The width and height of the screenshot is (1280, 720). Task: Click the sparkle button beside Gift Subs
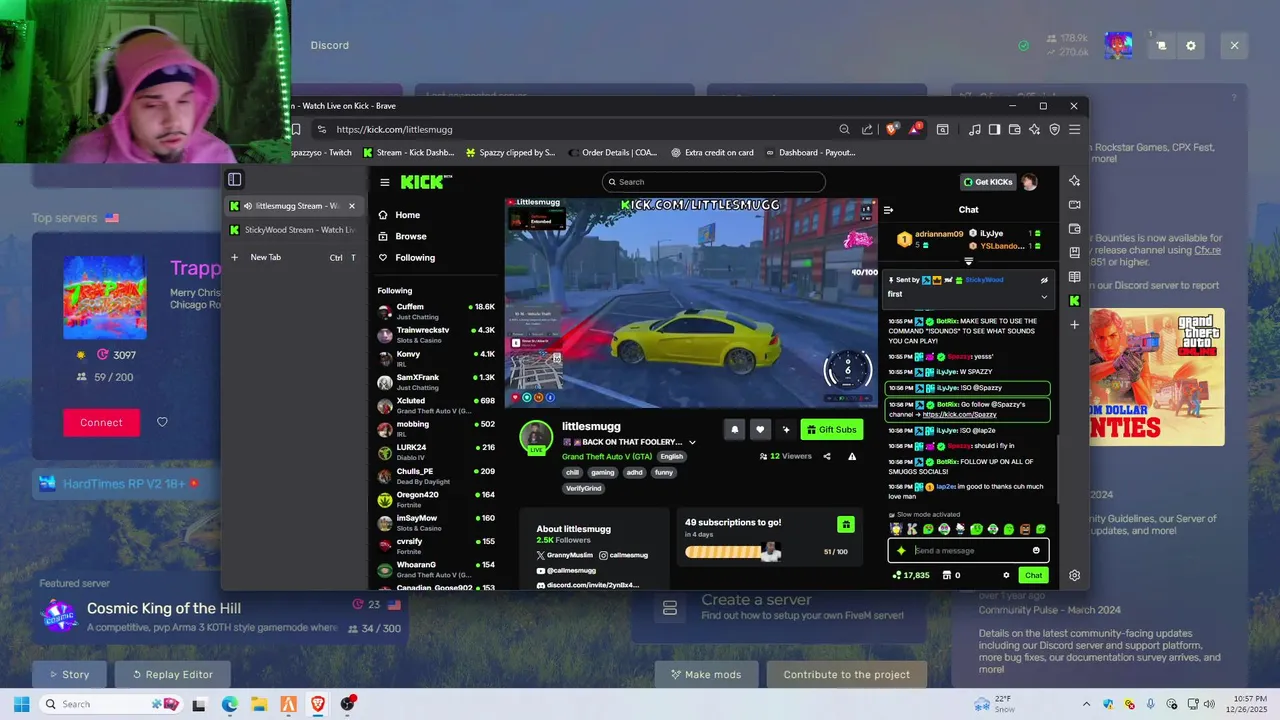786,429
